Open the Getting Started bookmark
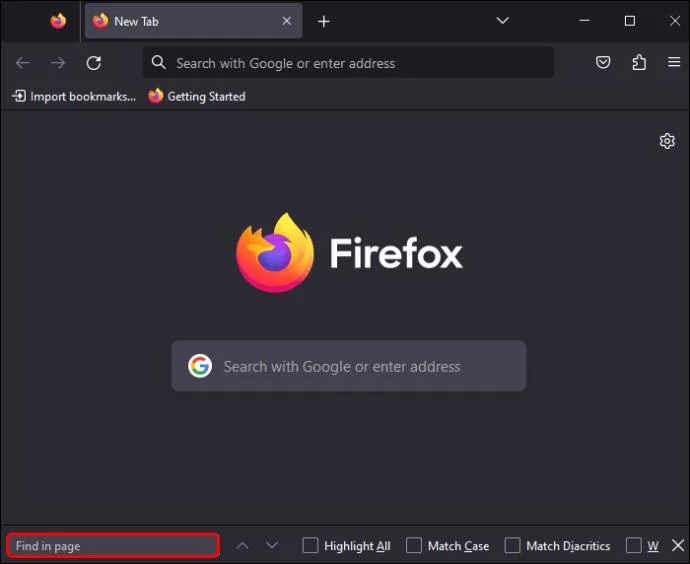The height and width of the screenshot is (564, 690). (x=197, y=96)
